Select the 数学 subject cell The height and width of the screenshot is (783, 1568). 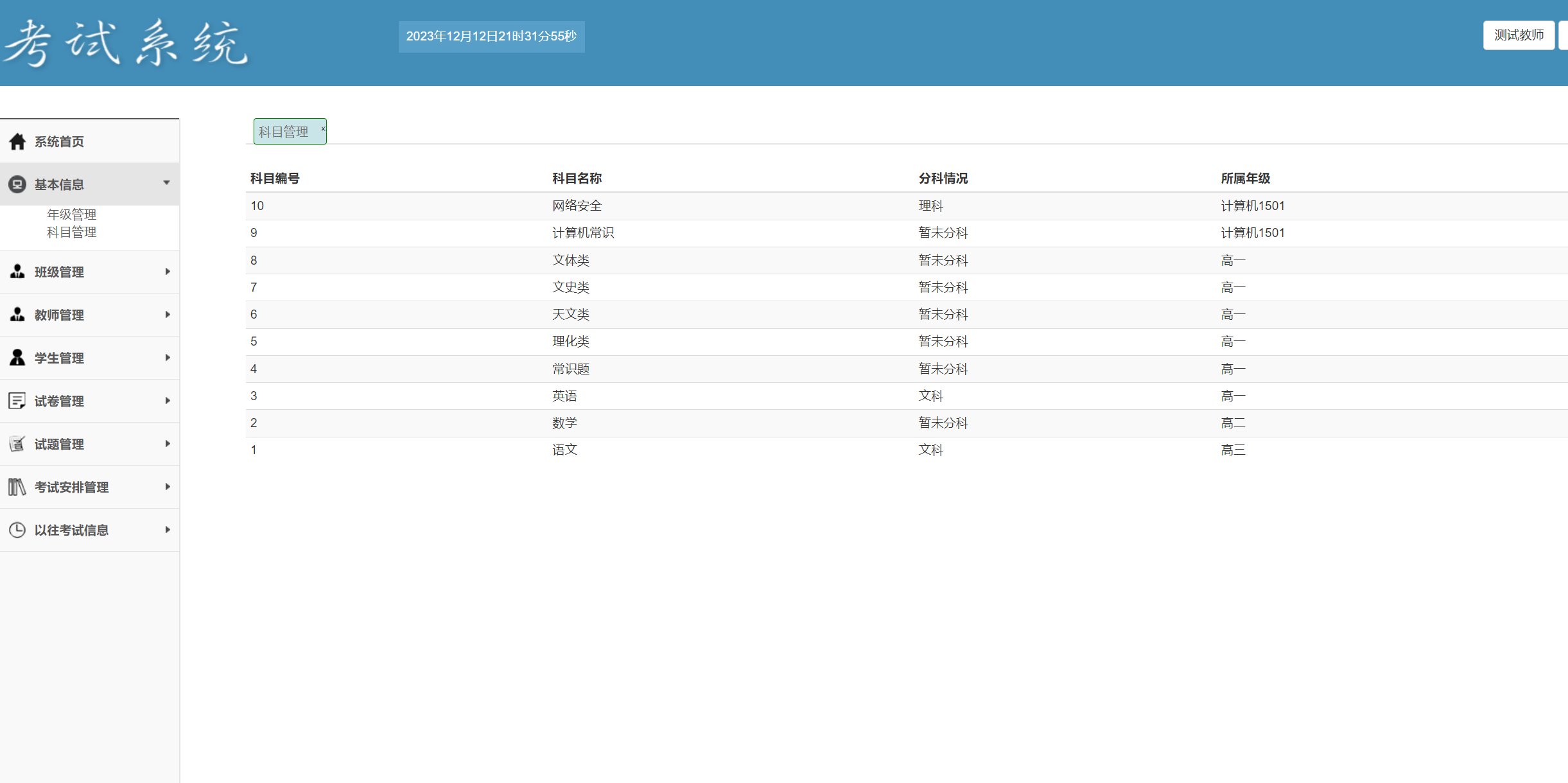(564, 423)
